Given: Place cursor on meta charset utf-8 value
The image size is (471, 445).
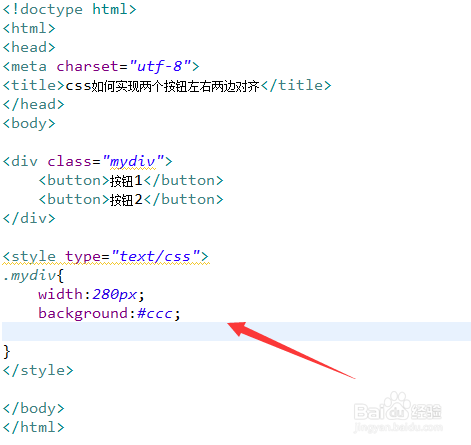Looking at the screenshot, I should point(160,66).
